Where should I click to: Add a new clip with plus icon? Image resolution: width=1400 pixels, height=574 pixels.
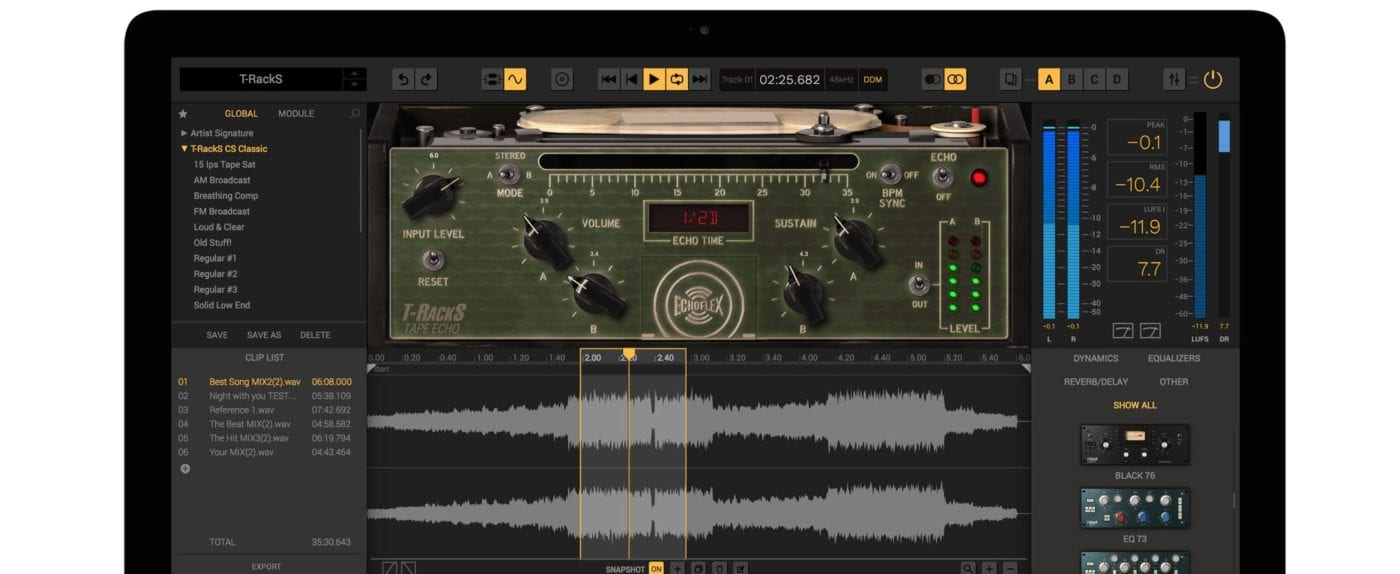(185, 468)
